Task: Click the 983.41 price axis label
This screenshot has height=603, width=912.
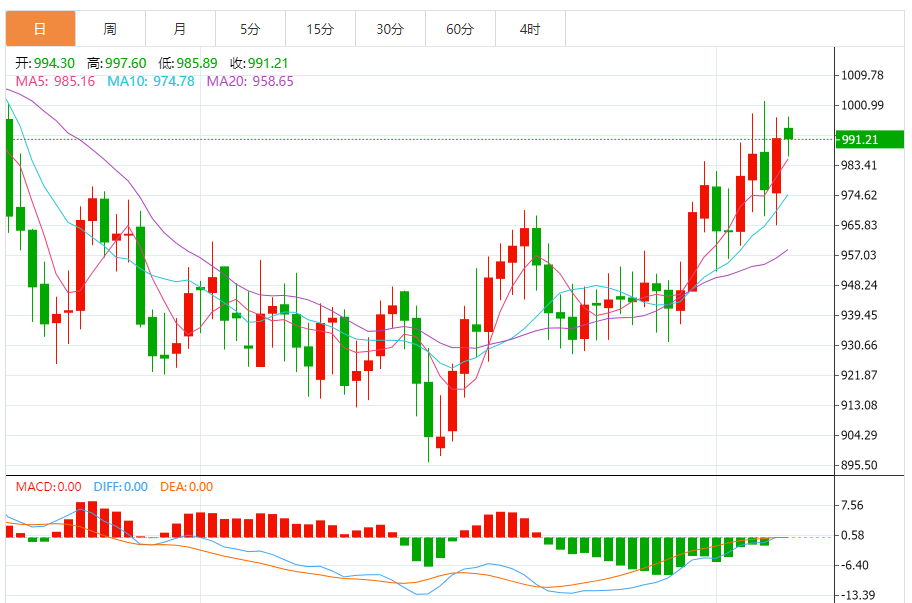Action: pyautogui.click(x=859, y=165)
